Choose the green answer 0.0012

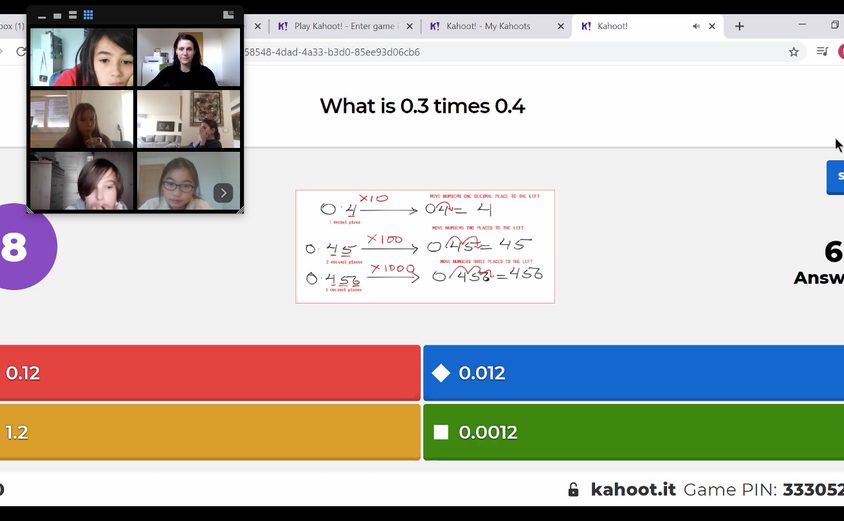633,432
